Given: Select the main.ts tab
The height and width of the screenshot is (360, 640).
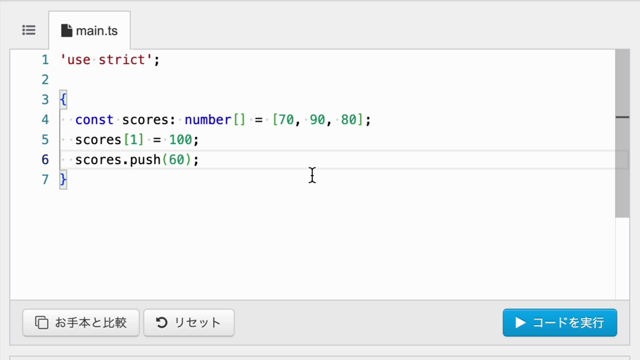Looking at the screenshot, I should click(89, 31).
